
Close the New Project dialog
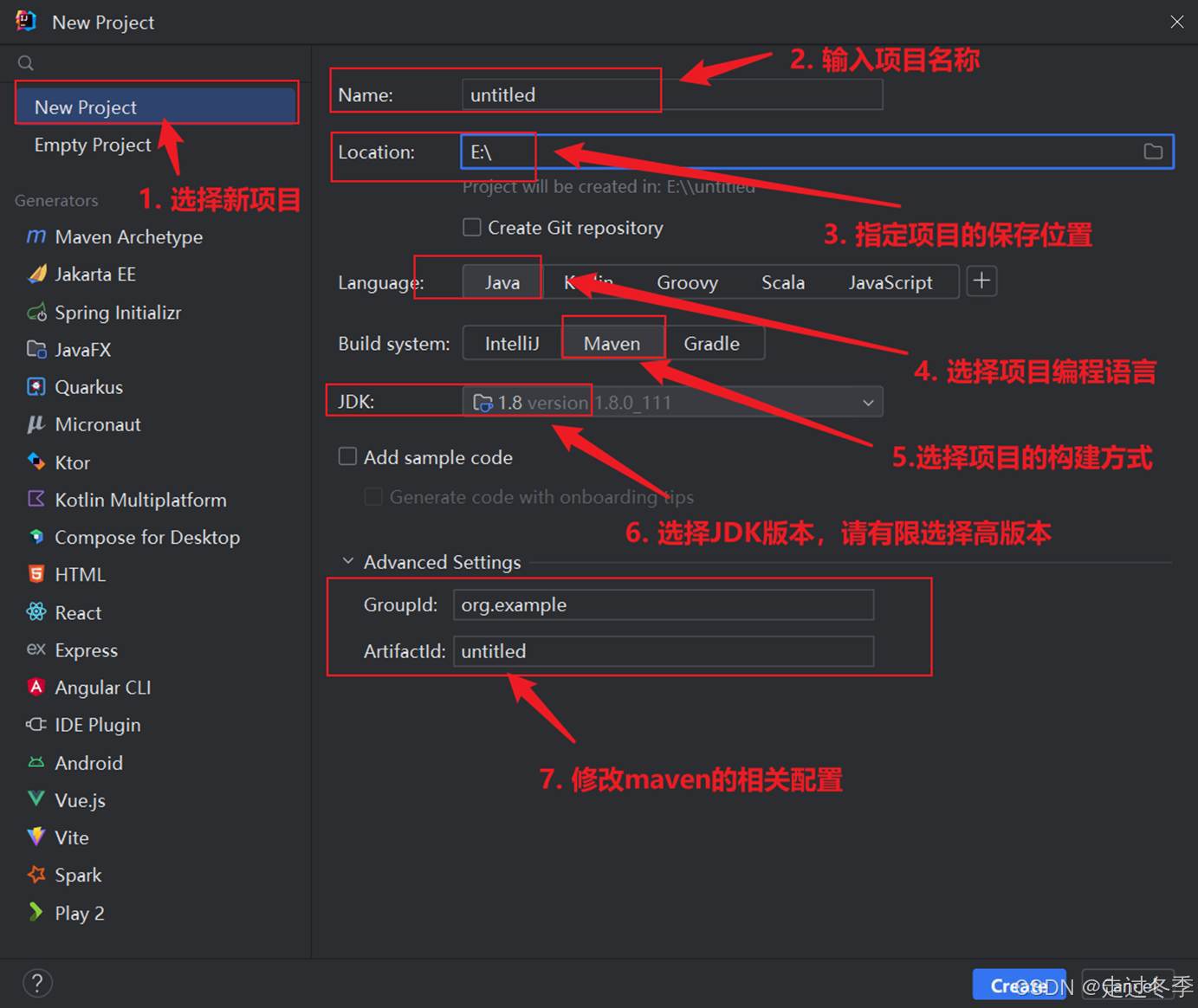(1176, 22)
